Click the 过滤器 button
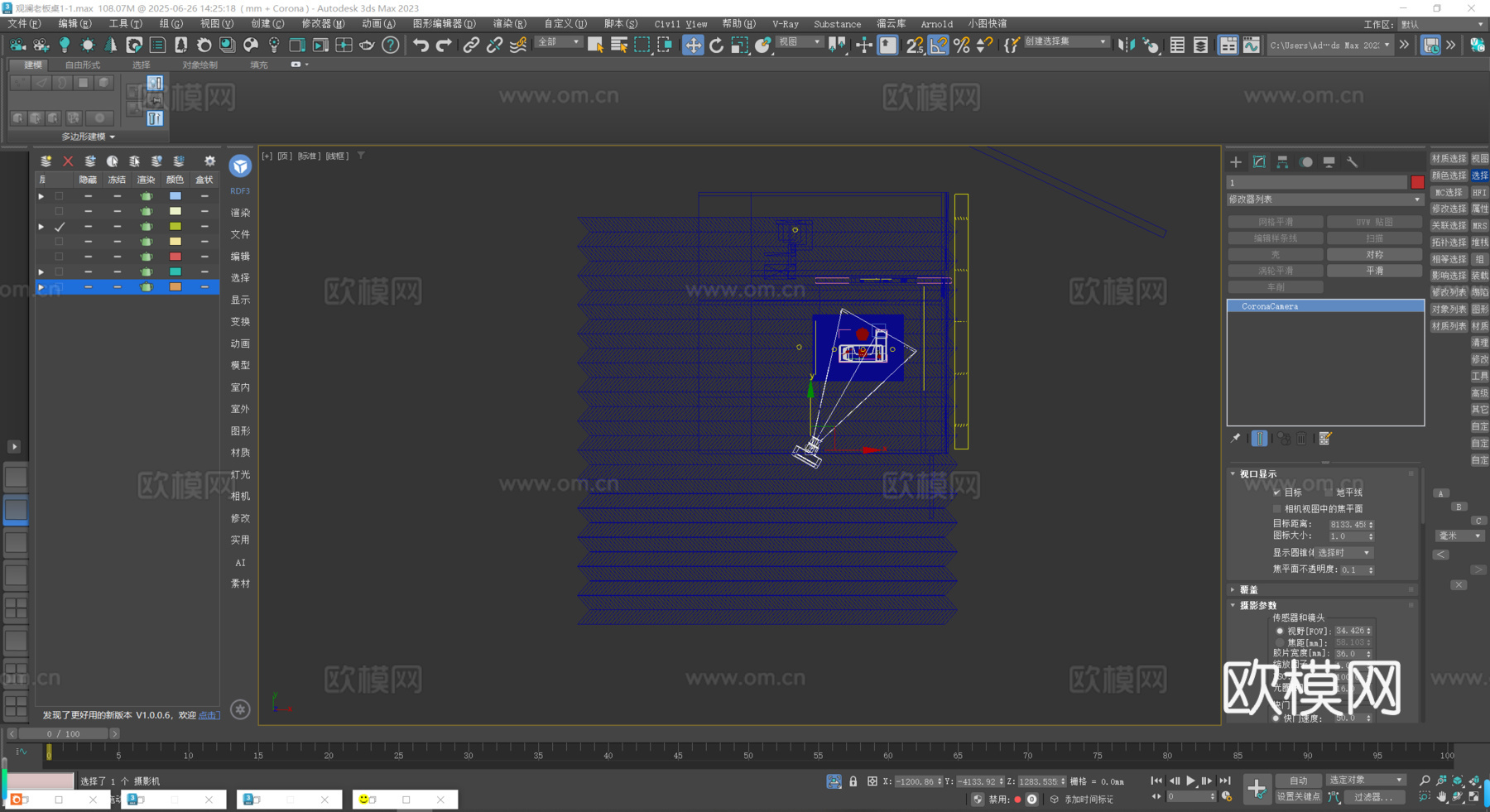 coord(1374,797)
